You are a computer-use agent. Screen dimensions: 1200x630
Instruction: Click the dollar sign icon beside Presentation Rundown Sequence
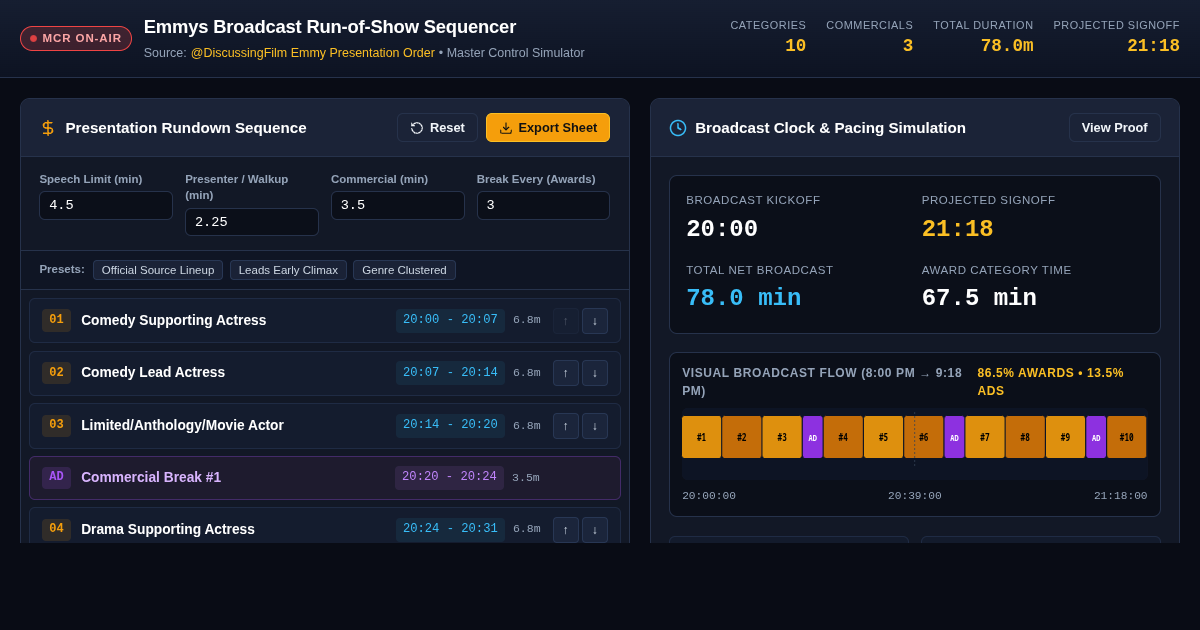(48, 128)
